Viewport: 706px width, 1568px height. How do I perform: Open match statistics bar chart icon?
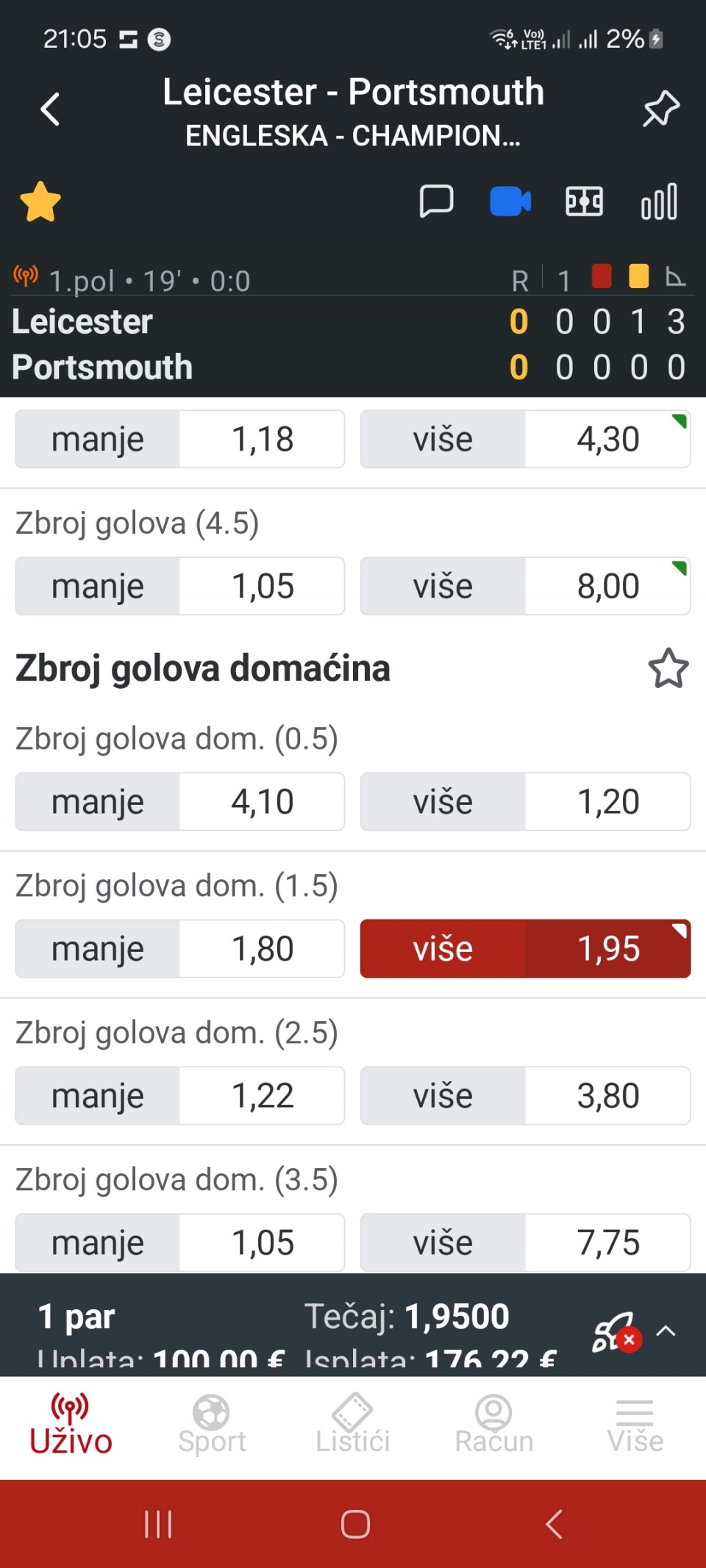click(659, 201)
